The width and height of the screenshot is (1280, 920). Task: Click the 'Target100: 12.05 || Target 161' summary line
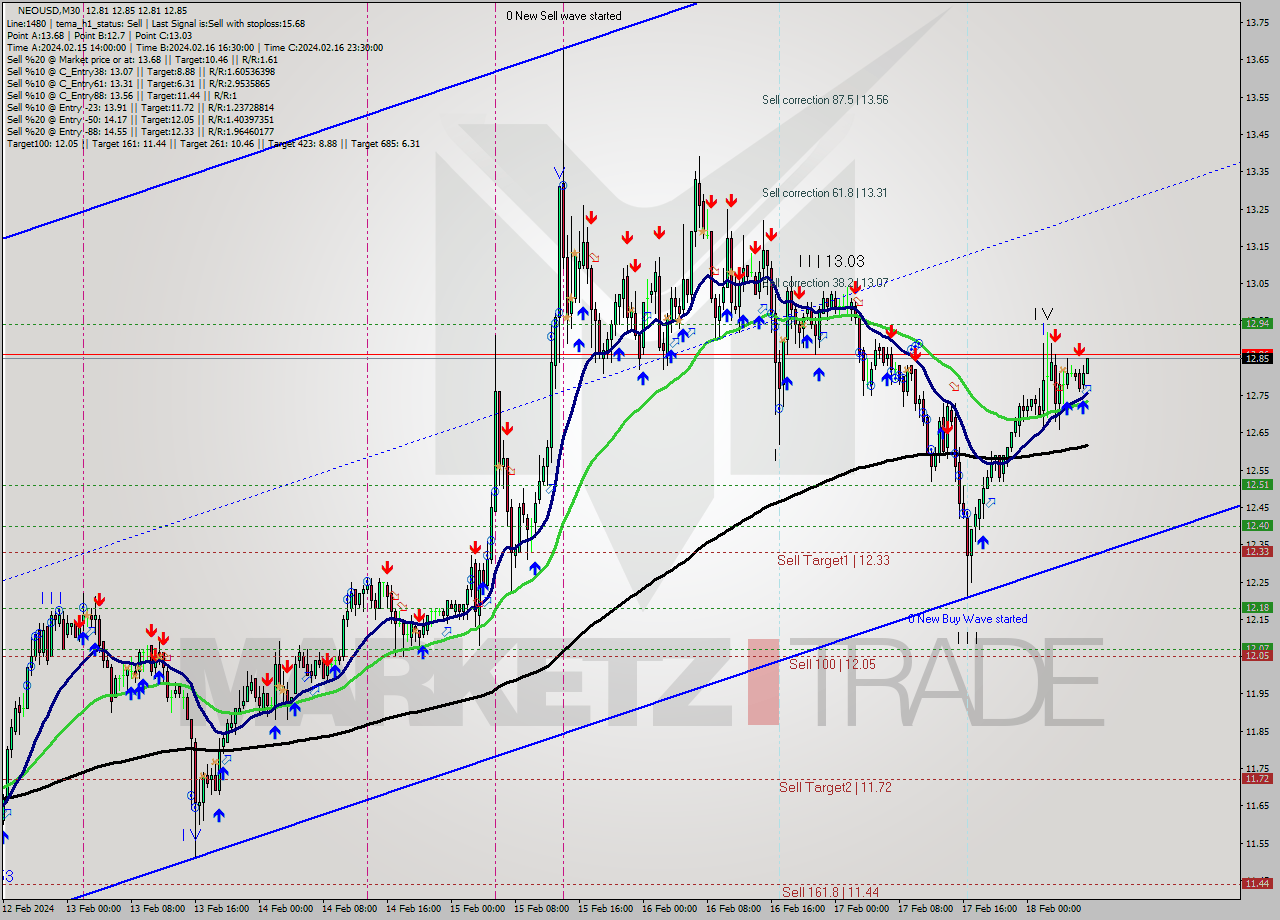click(x=213, y=143)
